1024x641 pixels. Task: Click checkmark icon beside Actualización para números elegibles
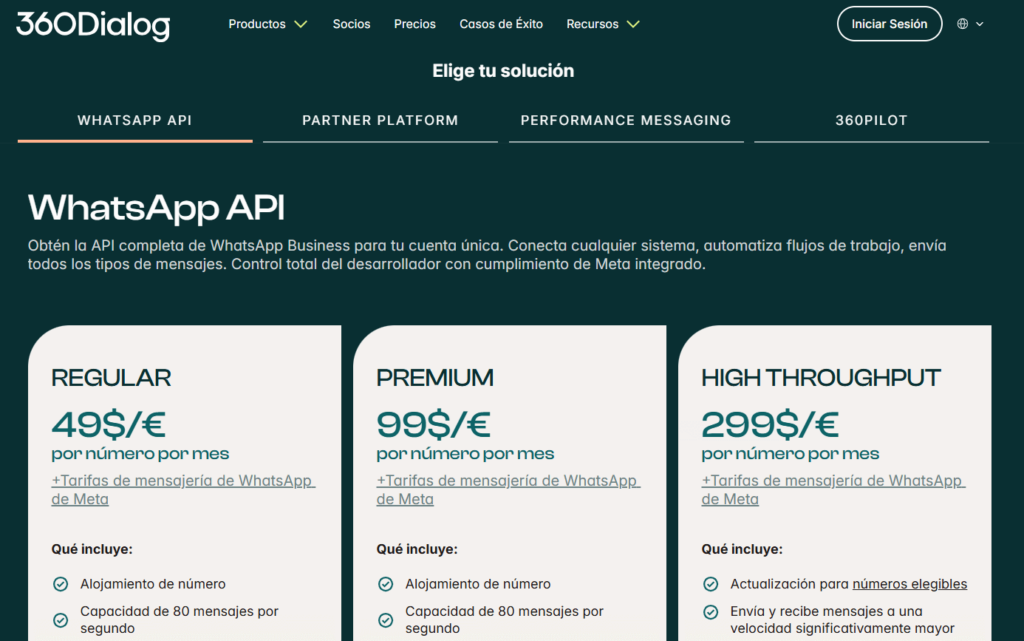(710, 584)
